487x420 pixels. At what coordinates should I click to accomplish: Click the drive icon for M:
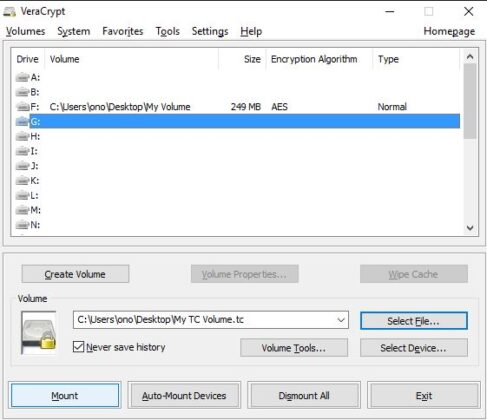[x=22, y=210]
